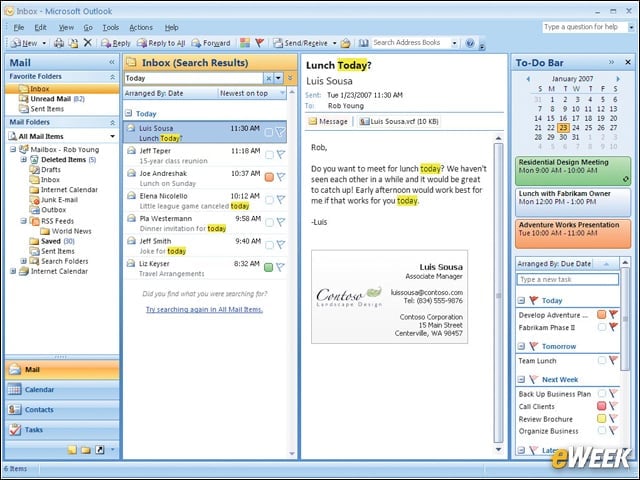Collapse the Favorite Folders section

click(112, 77)
